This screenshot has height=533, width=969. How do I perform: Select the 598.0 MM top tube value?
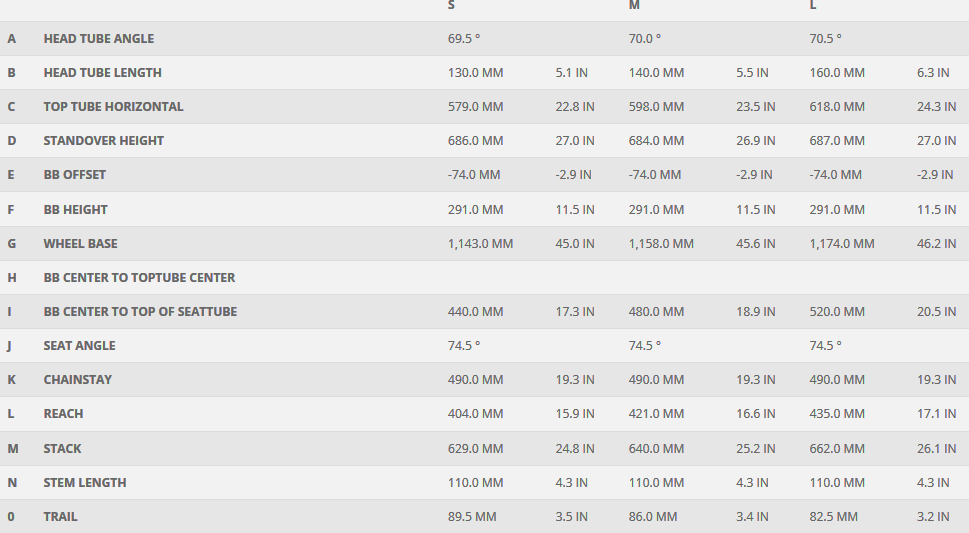tap(656, 107)
